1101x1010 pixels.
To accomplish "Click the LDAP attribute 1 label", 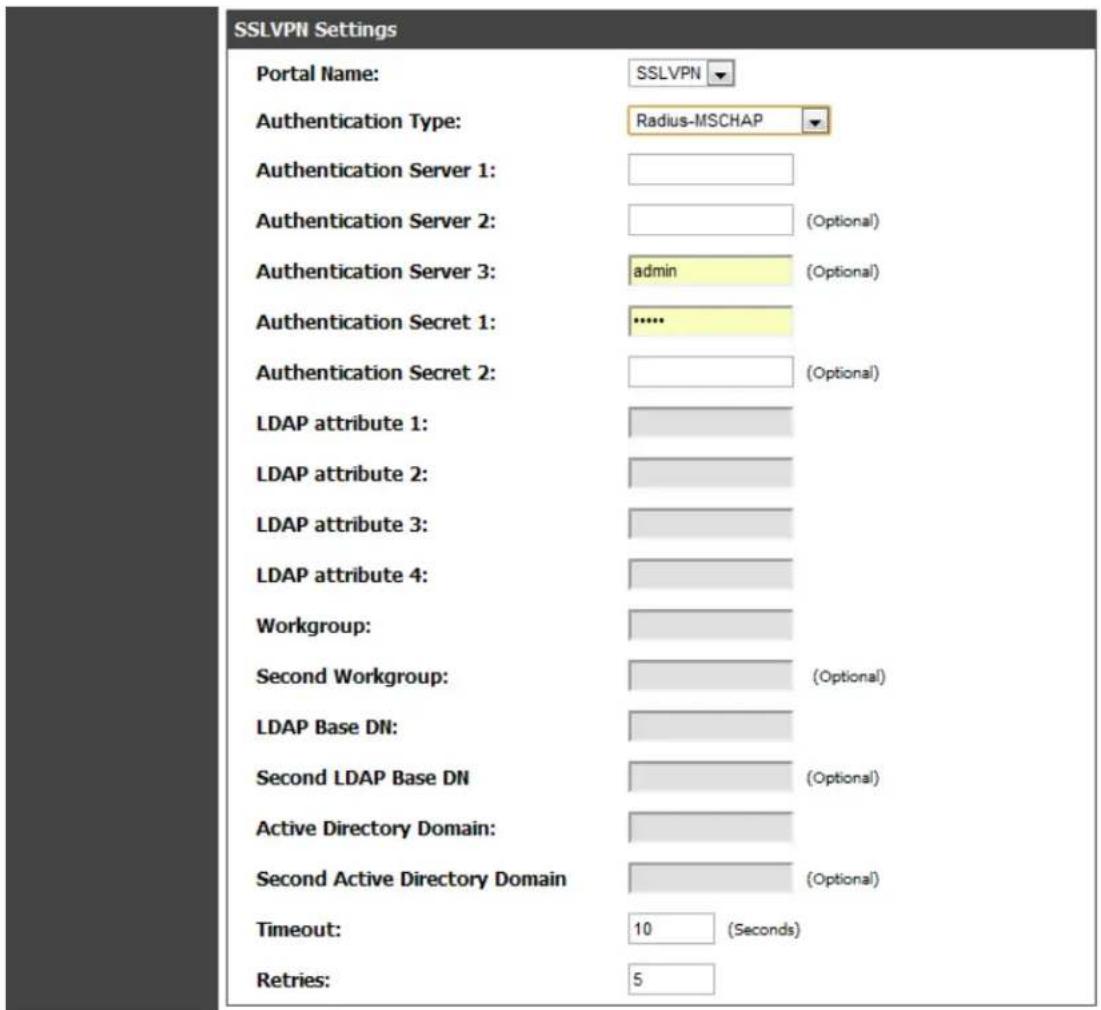I will [342, 424].
